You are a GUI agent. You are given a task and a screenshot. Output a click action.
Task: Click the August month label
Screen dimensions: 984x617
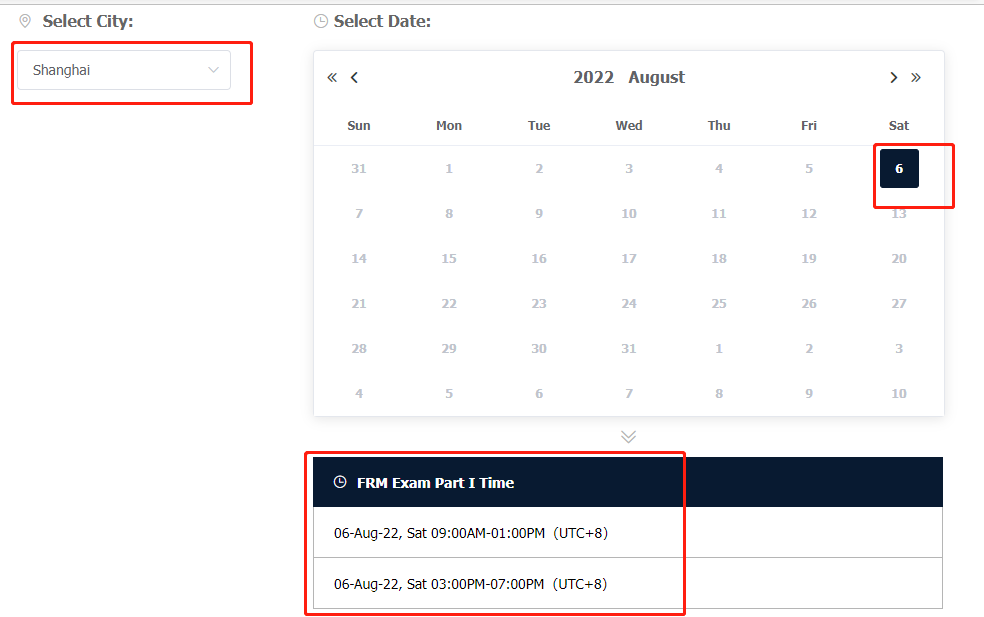(657, 78)
